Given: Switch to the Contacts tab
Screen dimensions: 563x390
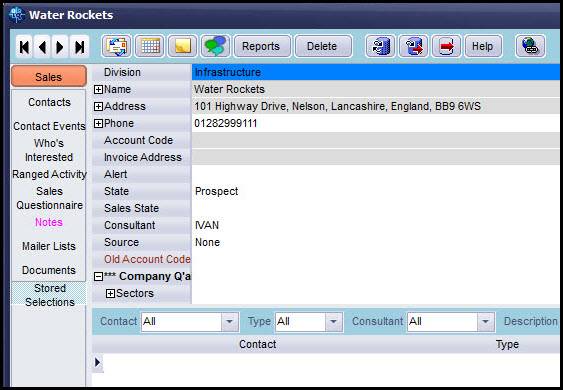Looking at the screenshot, I should pyautogui.click(x=49, y=102).
